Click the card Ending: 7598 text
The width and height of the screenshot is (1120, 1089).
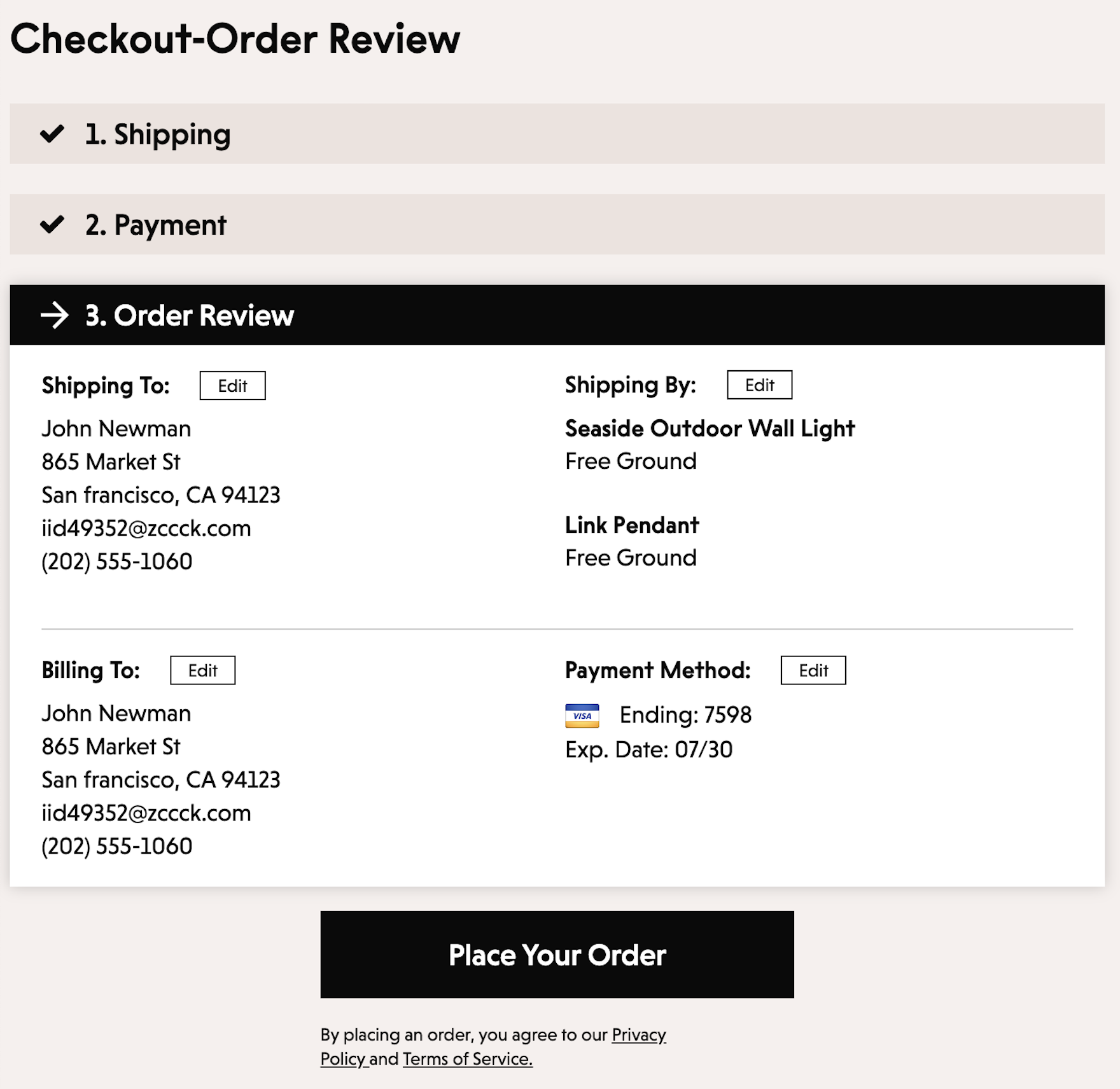(685, 715)
